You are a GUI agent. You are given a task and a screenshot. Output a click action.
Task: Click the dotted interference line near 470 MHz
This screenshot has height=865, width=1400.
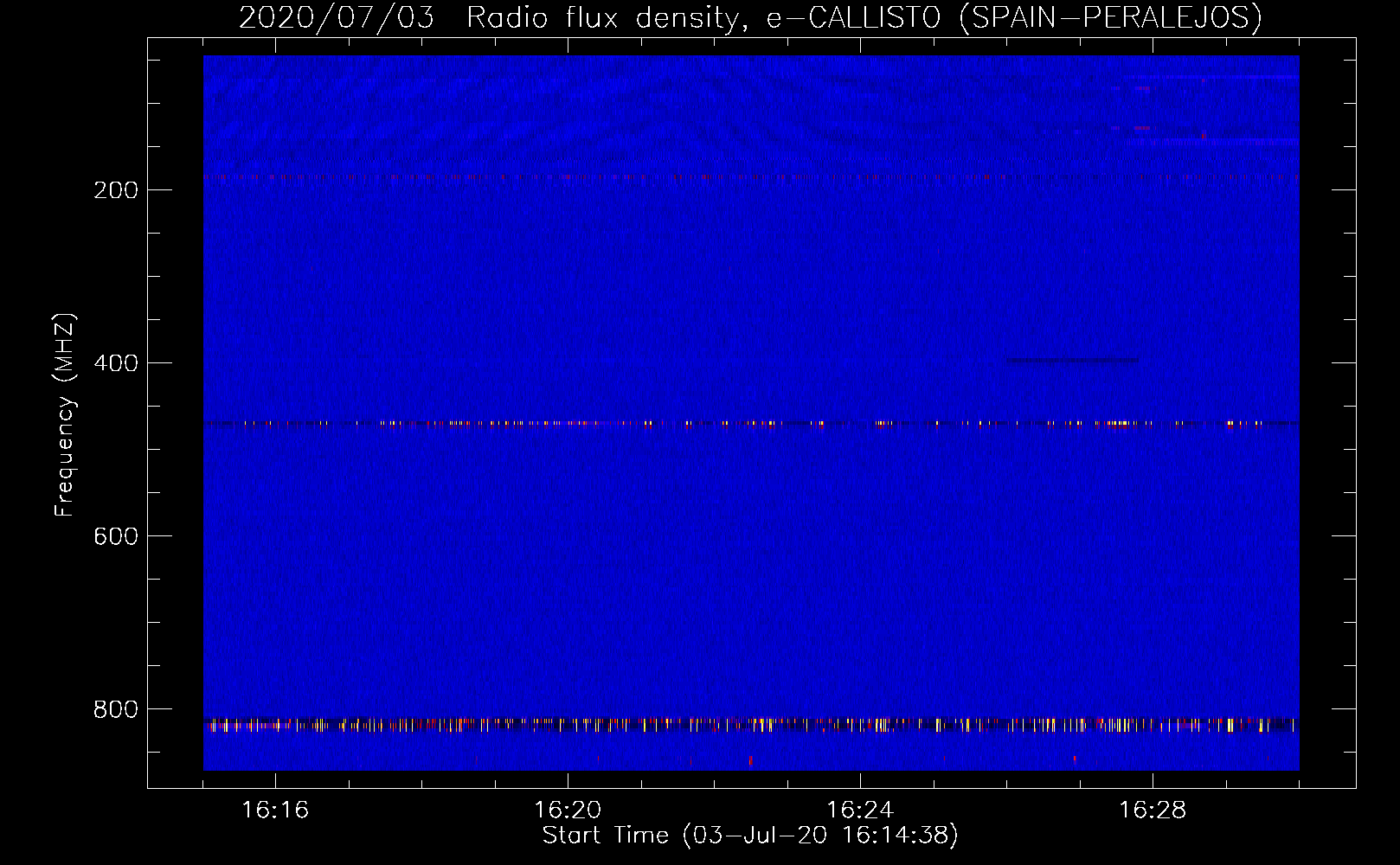coord(751,424)
